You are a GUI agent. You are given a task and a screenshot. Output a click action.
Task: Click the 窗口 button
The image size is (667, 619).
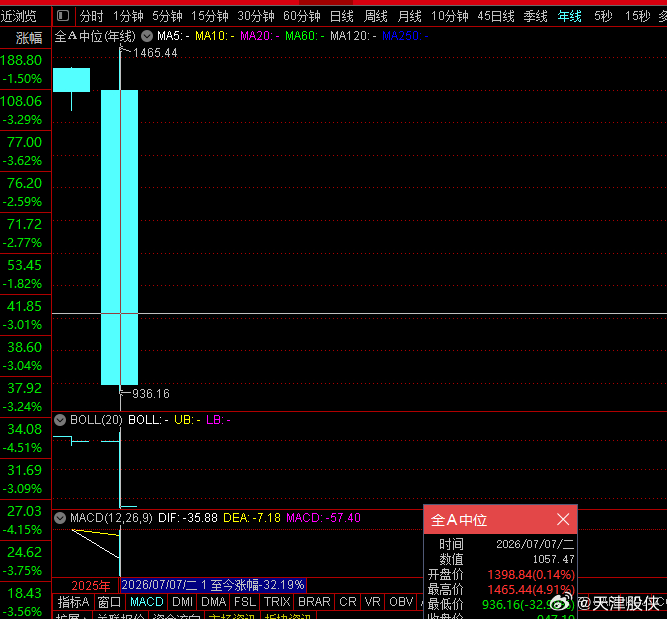109,602
